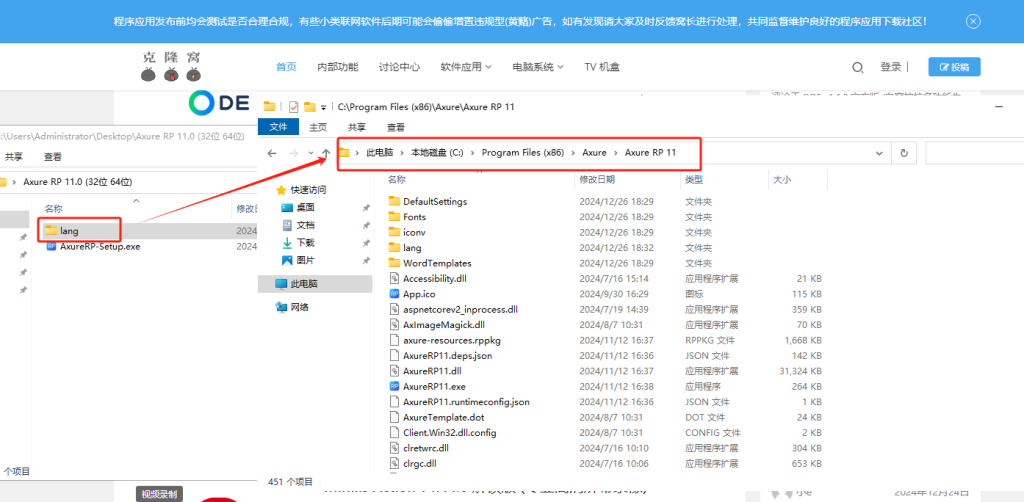Viewport: 1024px width, 502px height.
Task: Click the forward arrow in Axure RP 11 window
Action: click(294, 153)
